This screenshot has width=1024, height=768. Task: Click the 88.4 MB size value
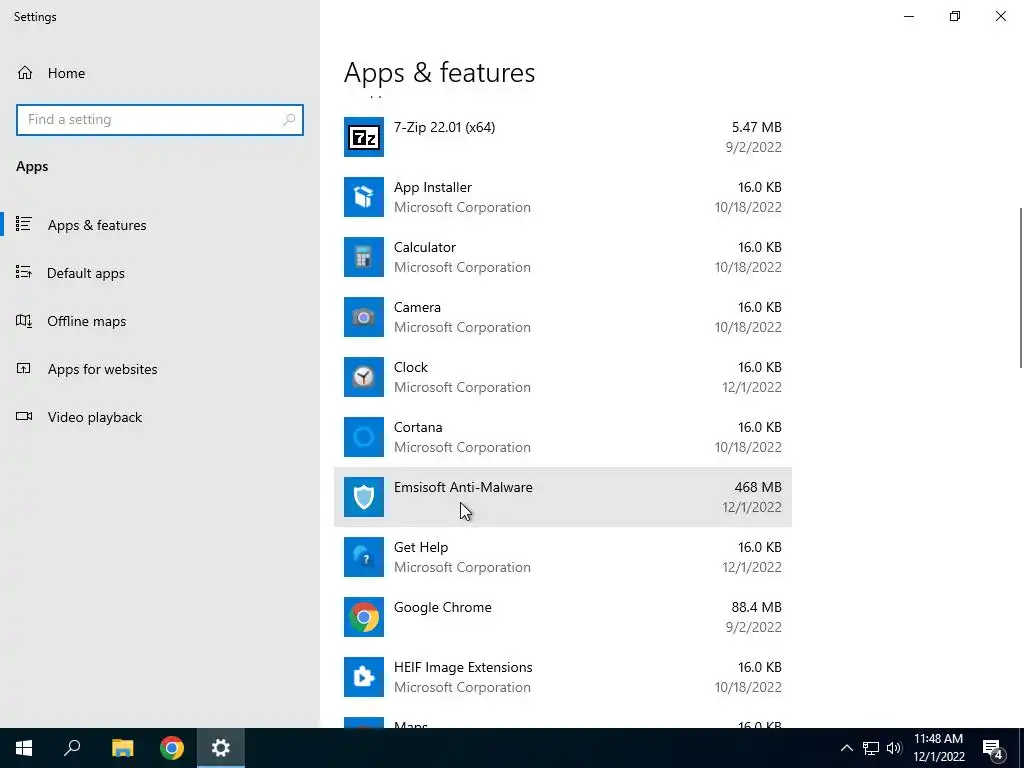(756, 608)
